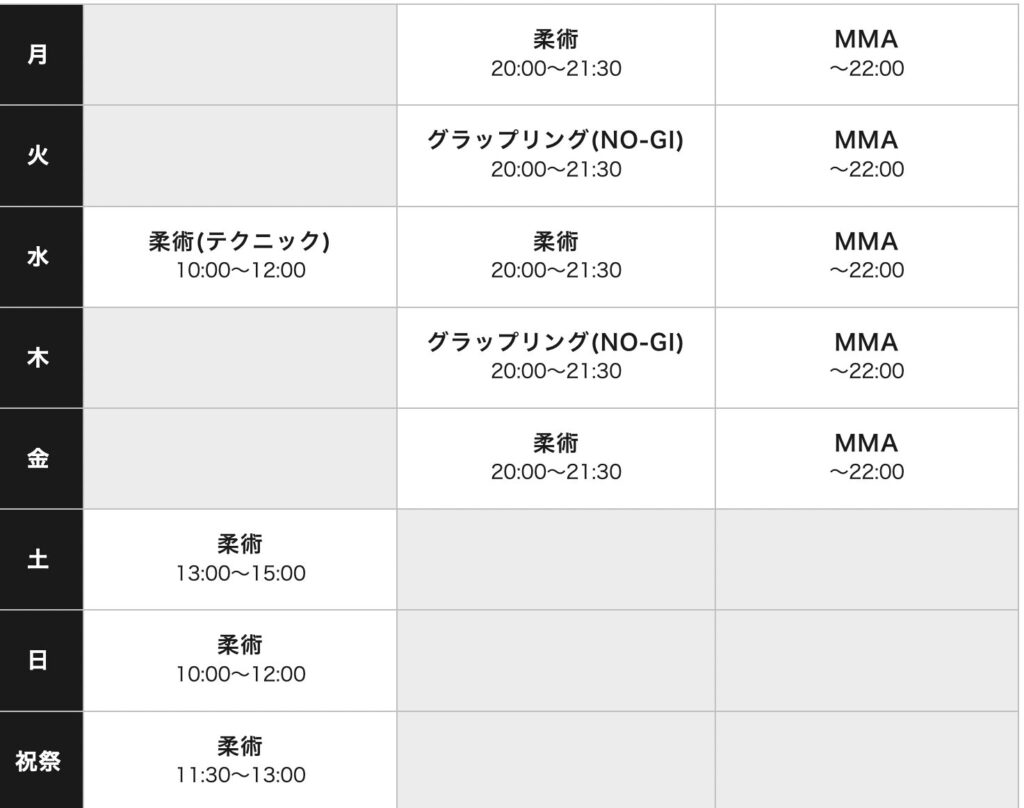Select Wednesday's 柔術(テクニック) 10:00～12:00 cell
This screenshot has width=1024, height=808.
tap(240, 256)
